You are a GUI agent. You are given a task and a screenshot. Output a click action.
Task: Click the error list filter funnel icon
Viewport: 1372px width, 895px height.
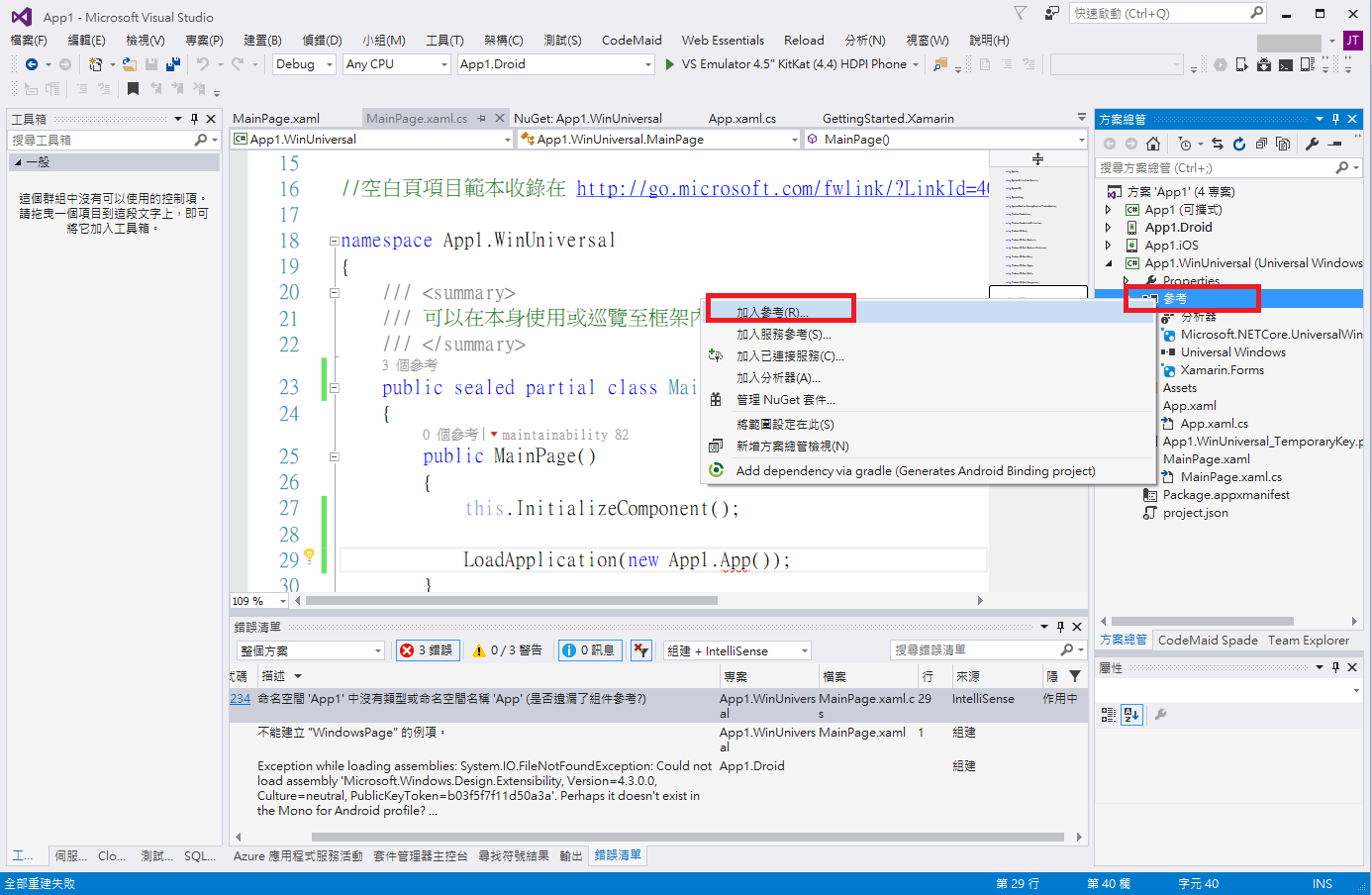pos(1075,676)
